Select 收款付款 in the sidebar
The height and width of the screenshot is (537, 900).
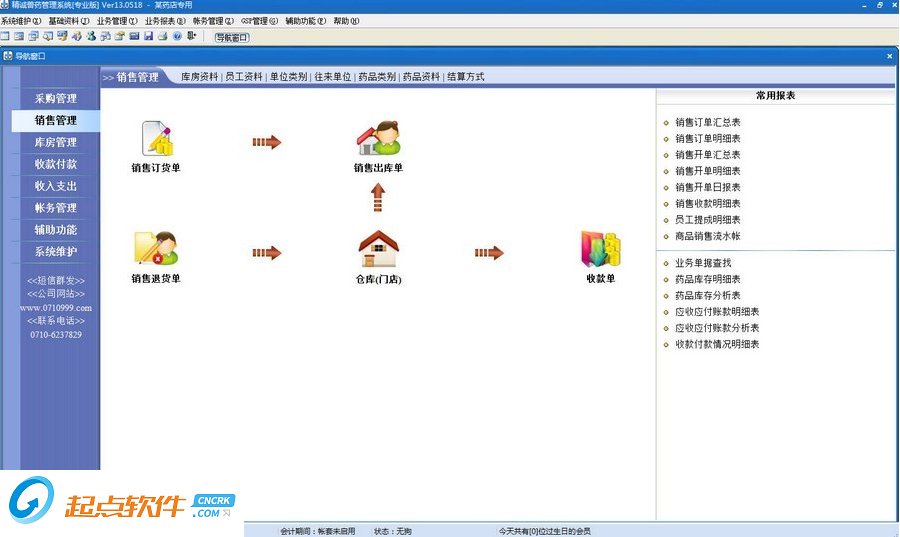(56, 164)
